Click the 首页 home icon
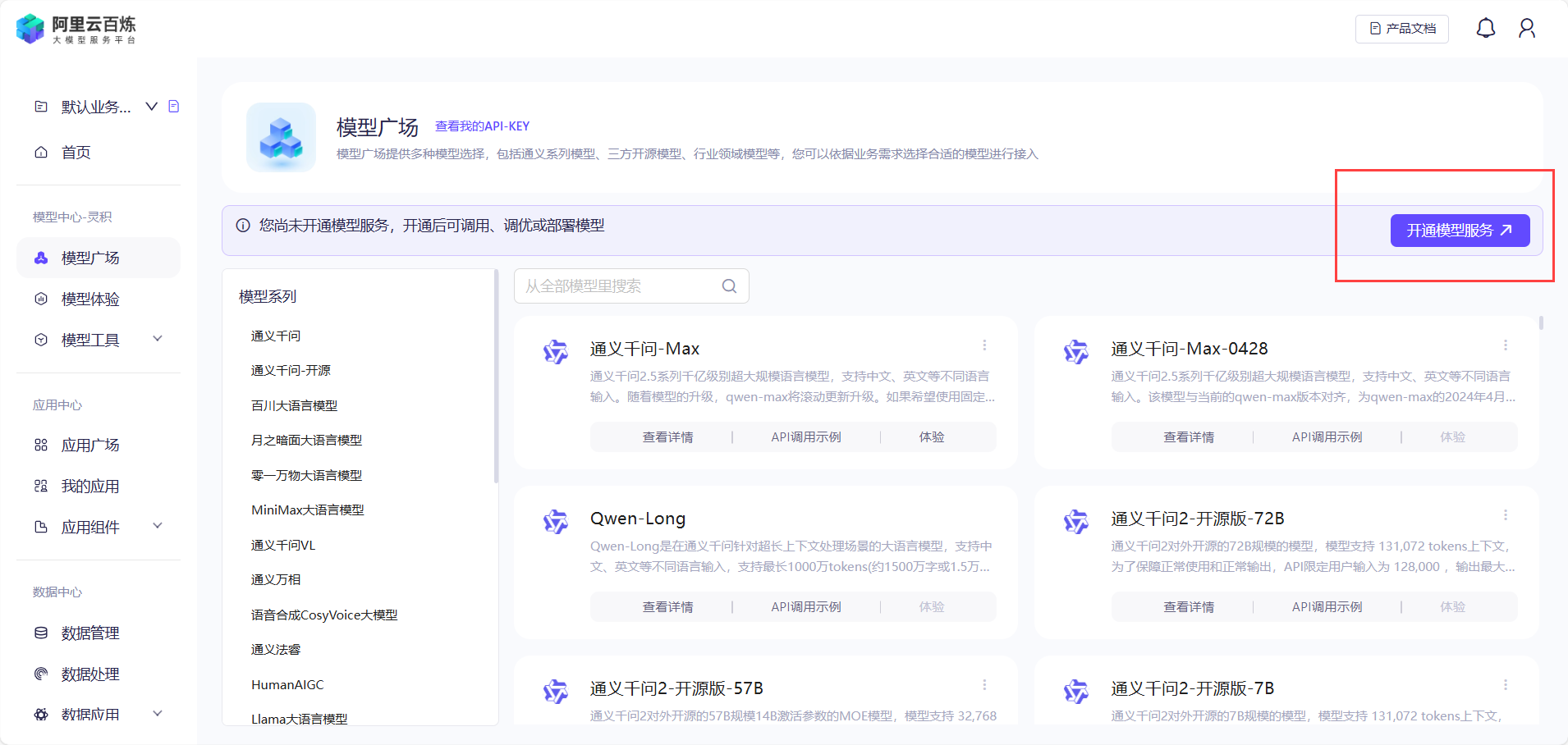The height and width of the screenshot is (745, 1568). [x=41, y=152]
